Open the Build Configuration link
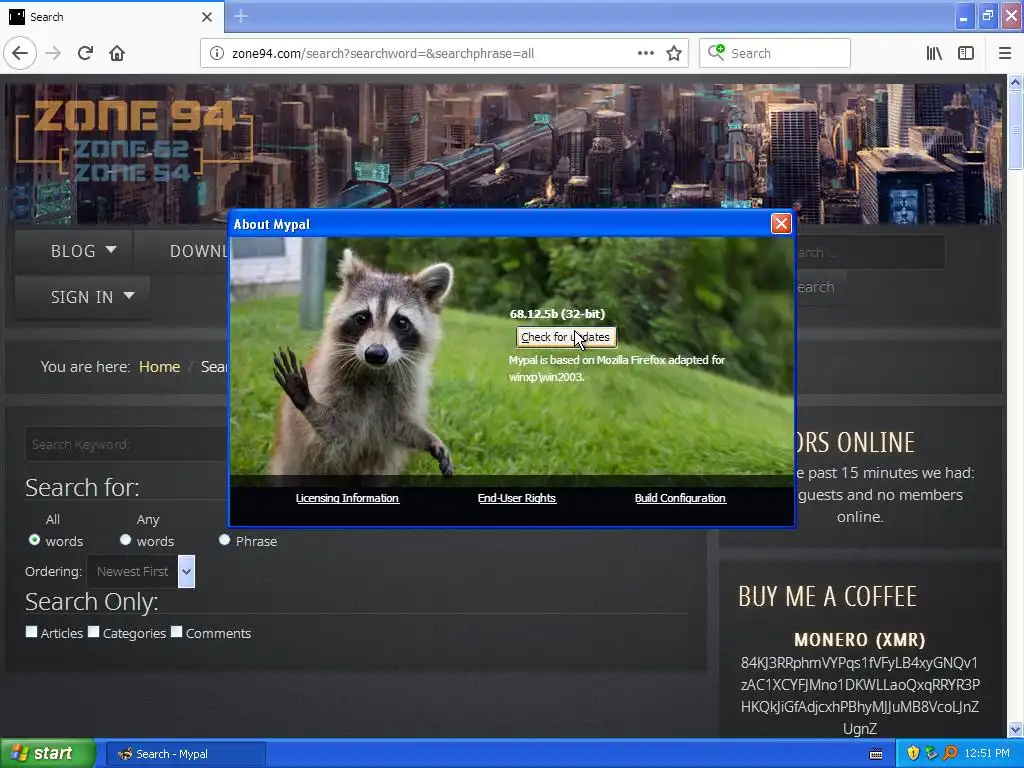 [680, 498]
